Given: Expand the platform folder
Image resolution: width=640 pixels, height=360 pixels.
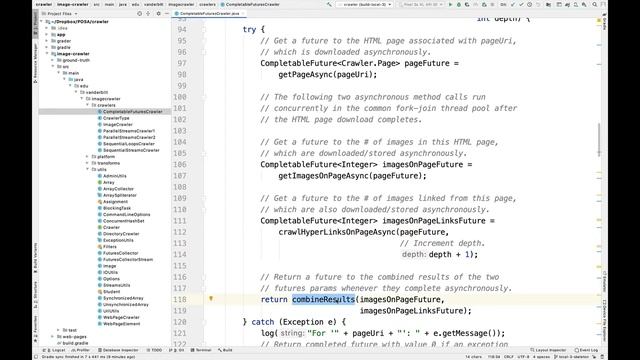Looking at the screenshot, I should point(87,157).
